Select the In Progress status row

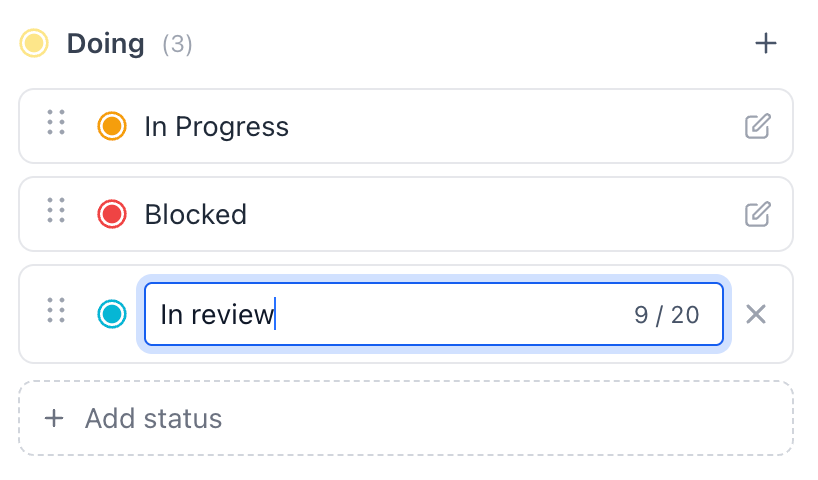point(406,126)
